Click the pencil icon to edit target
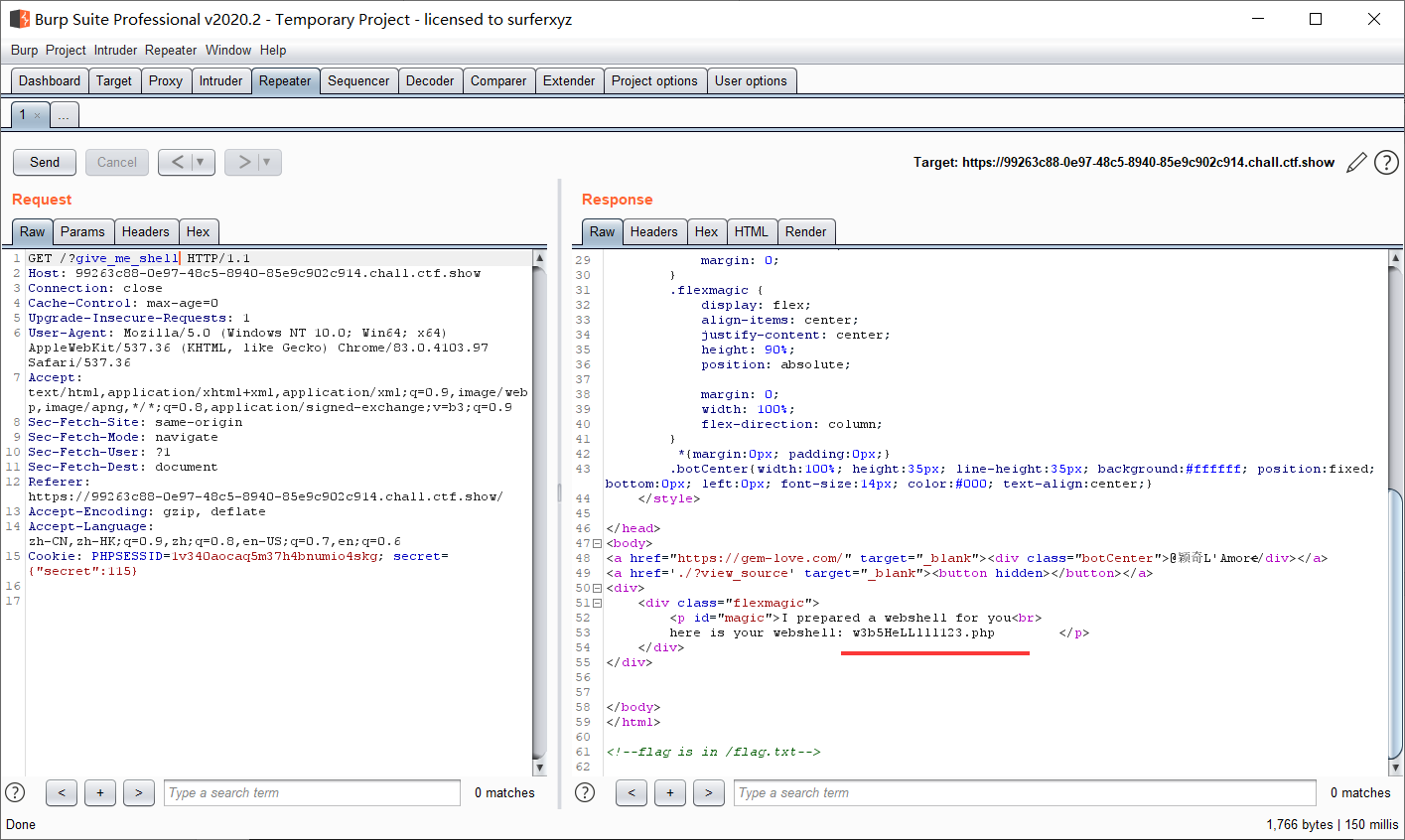The image size is (1405, 840). coord(1356,163)
